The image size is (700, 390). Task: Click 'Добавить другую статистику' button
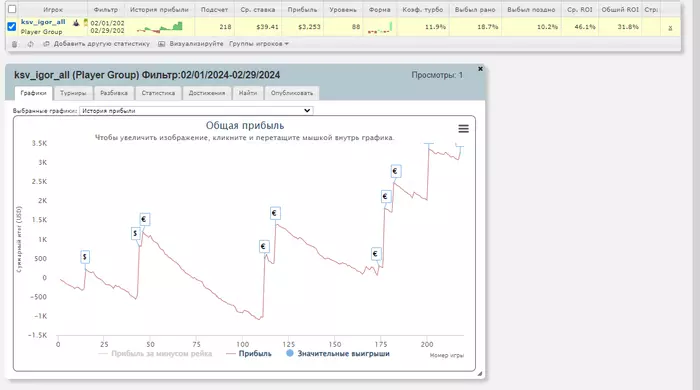point(102,44)
